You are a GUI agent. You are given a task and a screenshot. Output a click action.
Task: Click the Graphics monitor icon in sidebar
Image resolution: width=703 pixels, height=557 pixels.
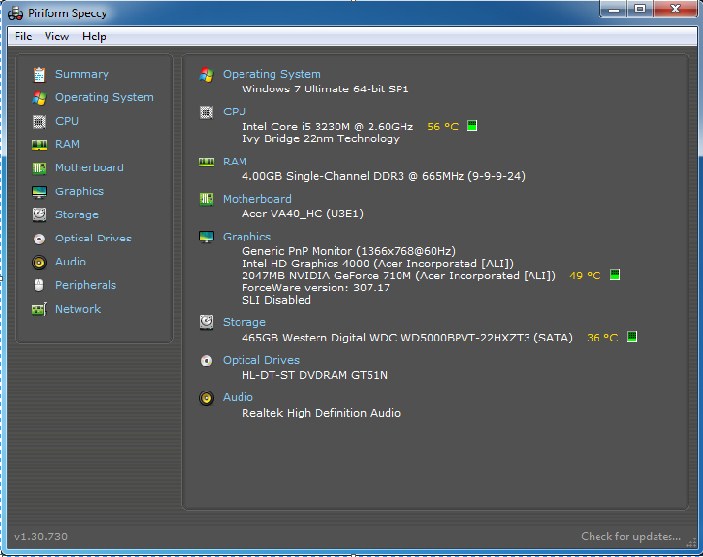pyautogui.click(x=39, y=192)
